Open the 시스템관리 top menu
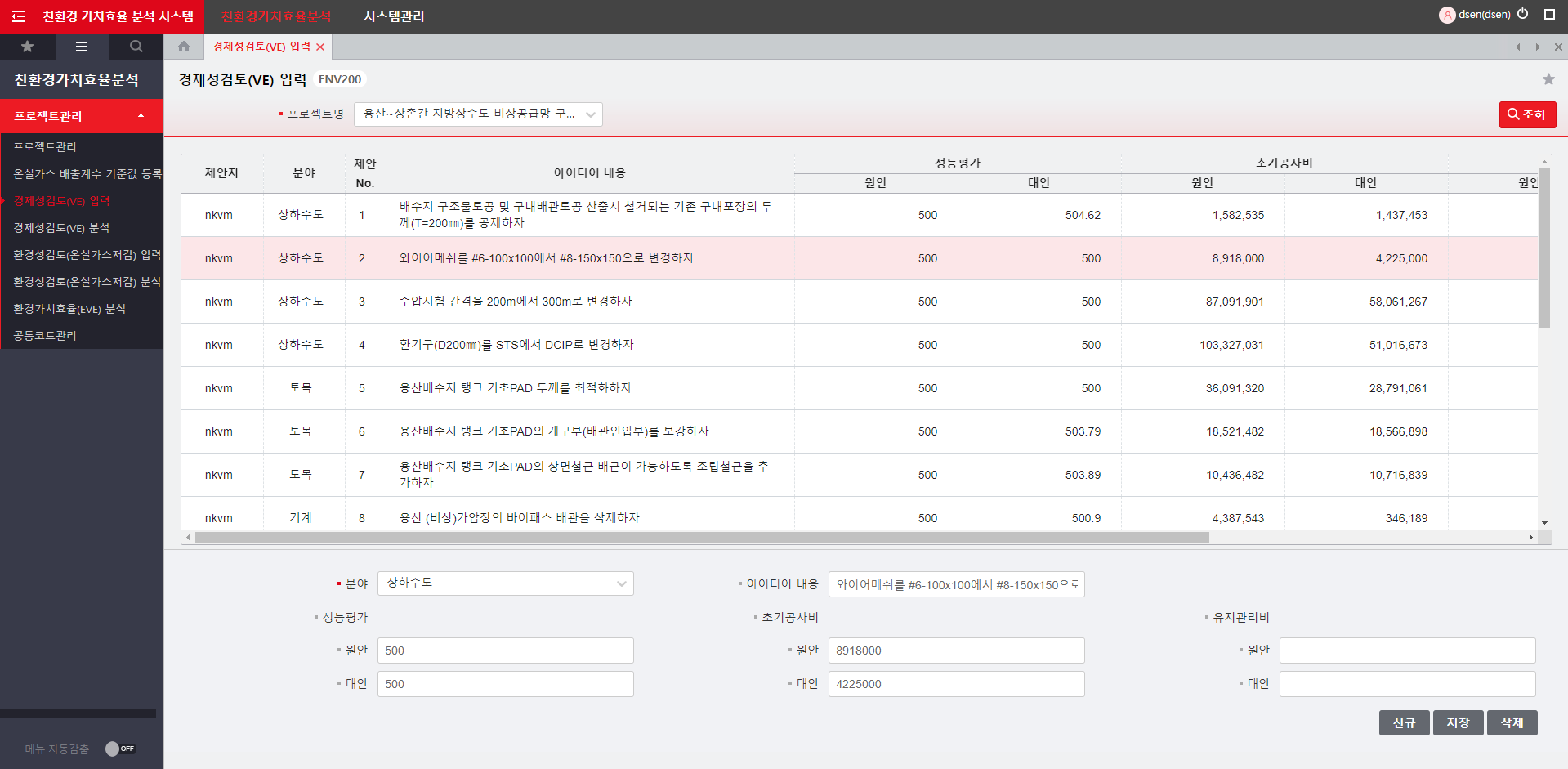Screen dimensions: 1568x769 [394, 16]
